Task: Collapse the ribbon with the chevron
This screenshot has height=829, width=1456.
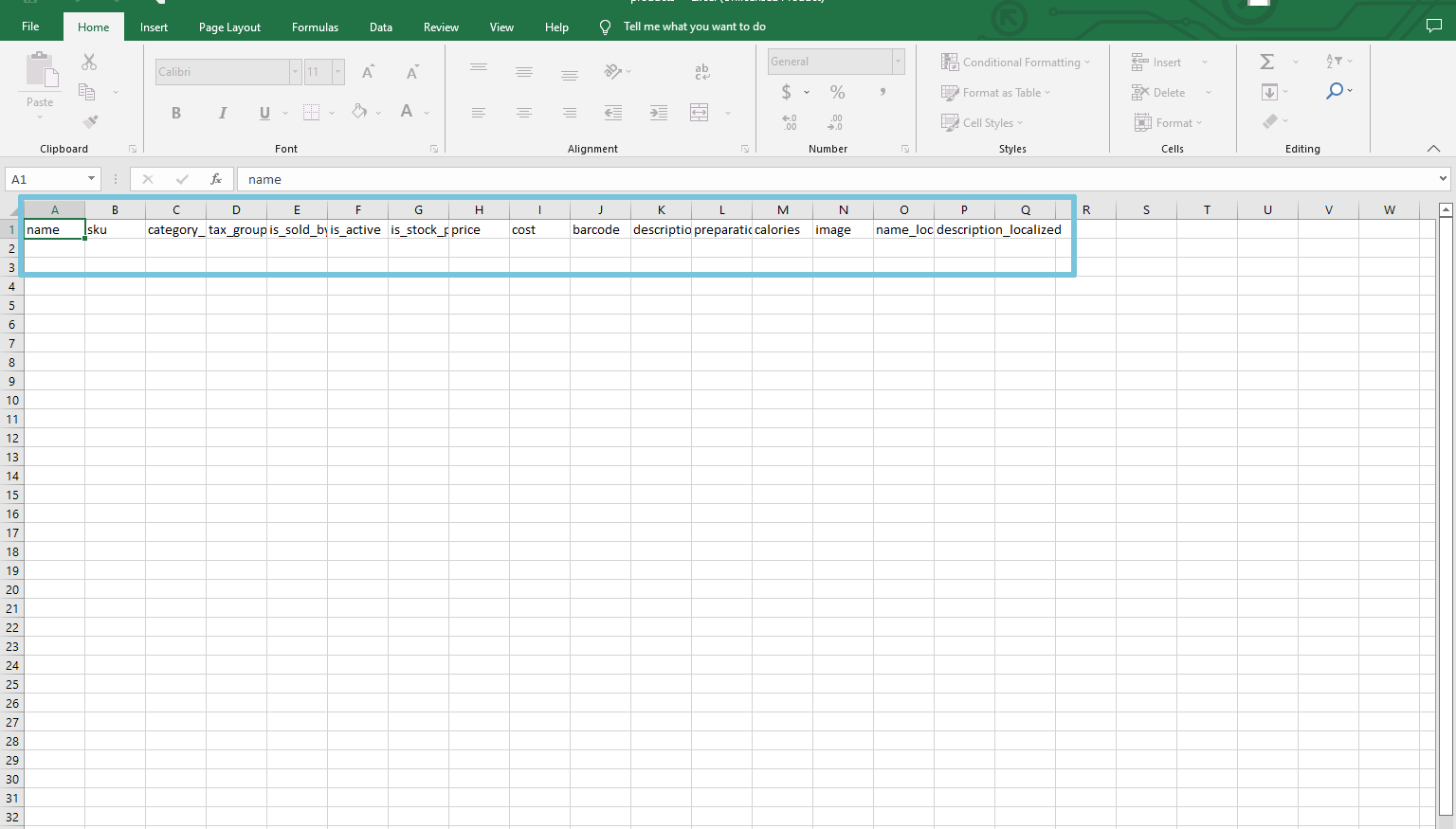Action: (1433, 149)
